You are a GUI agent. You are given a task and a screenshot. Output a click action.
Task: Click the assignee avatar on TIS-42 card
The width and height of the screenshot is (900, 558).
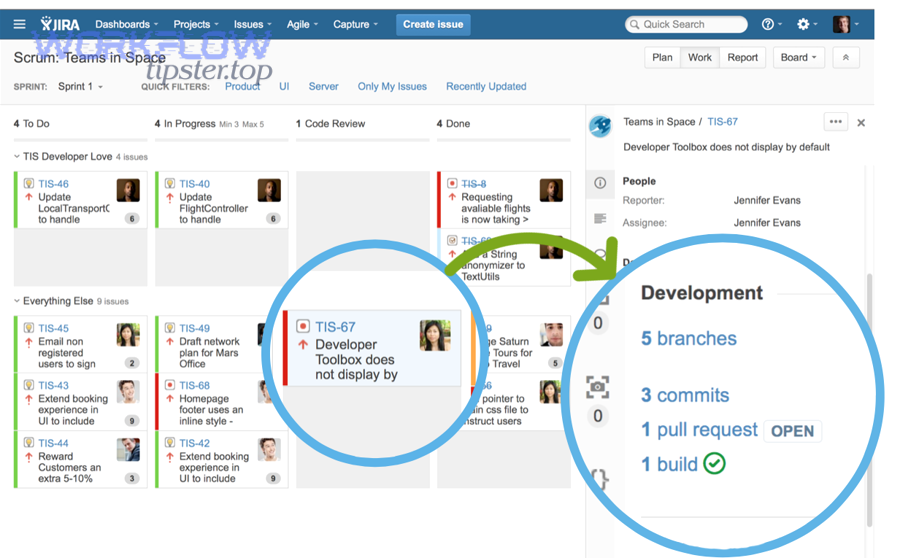tap(269, 450)
